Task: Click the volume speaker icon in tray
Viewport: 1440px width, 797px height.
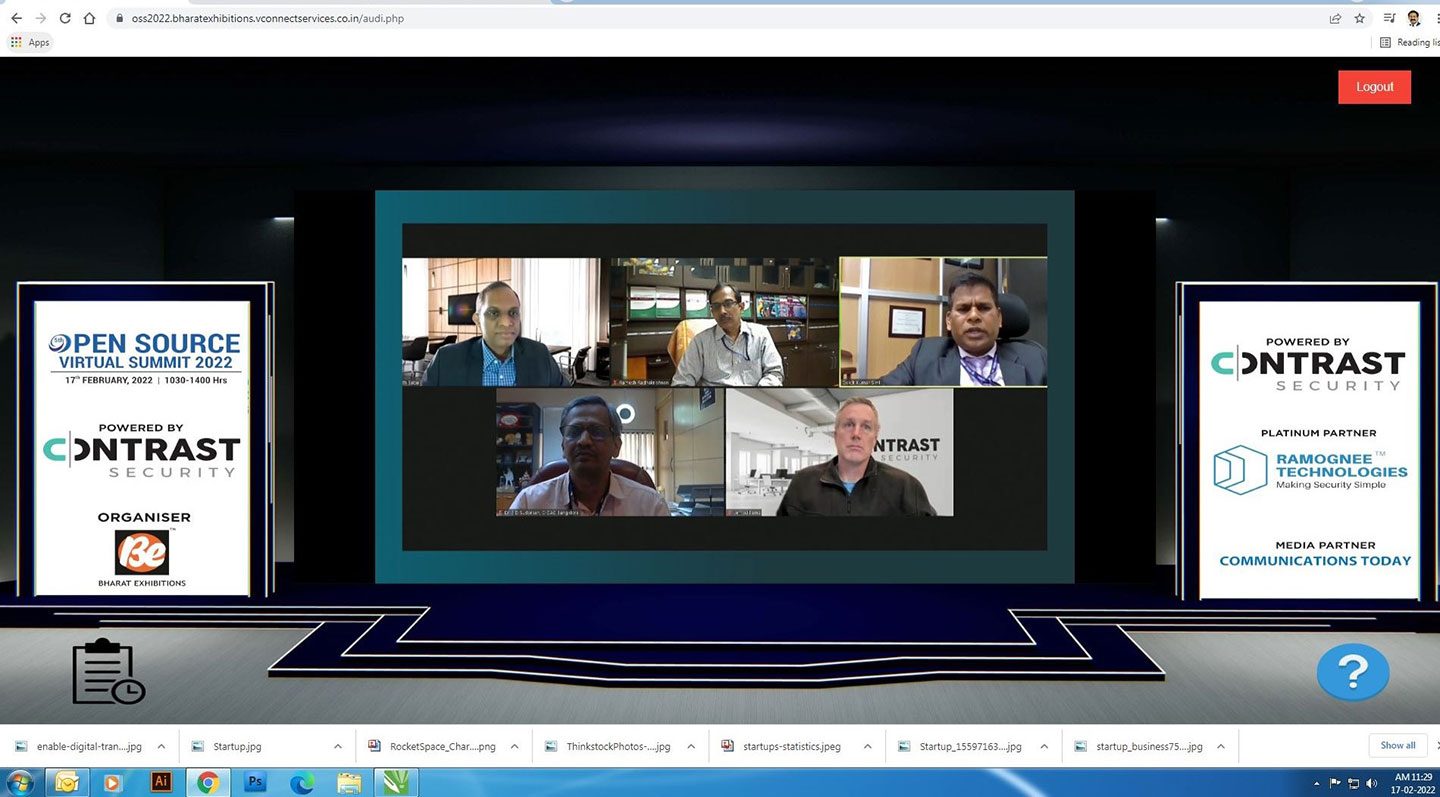Action: pos(1371,783)
